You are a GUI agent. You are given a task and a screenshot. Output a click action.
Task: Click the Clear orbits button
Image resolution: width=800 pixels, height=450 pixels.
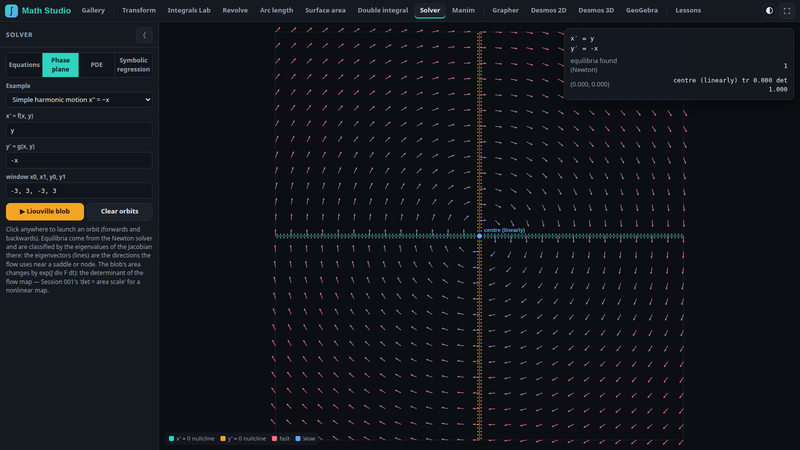click(119, 212)
